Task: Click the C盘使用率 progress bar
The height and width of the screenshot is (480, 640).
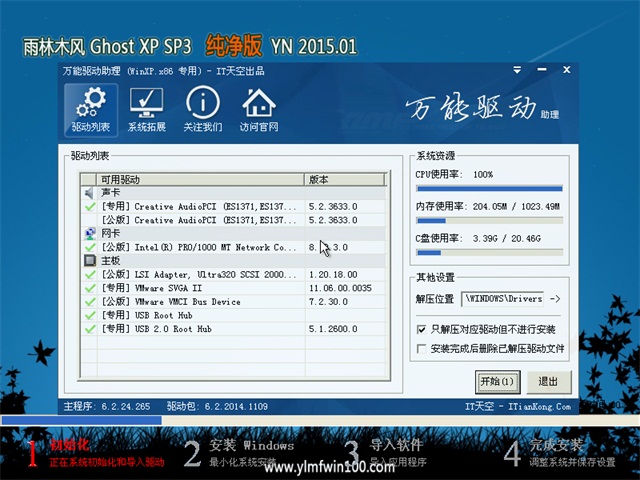Action: click(489, 252)
